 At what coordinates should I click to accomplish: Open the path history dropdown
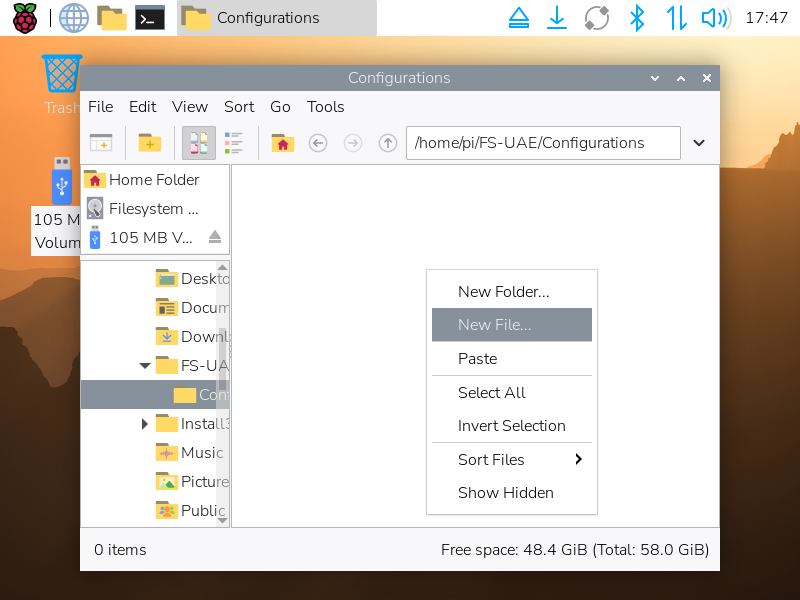click(699, 143)
